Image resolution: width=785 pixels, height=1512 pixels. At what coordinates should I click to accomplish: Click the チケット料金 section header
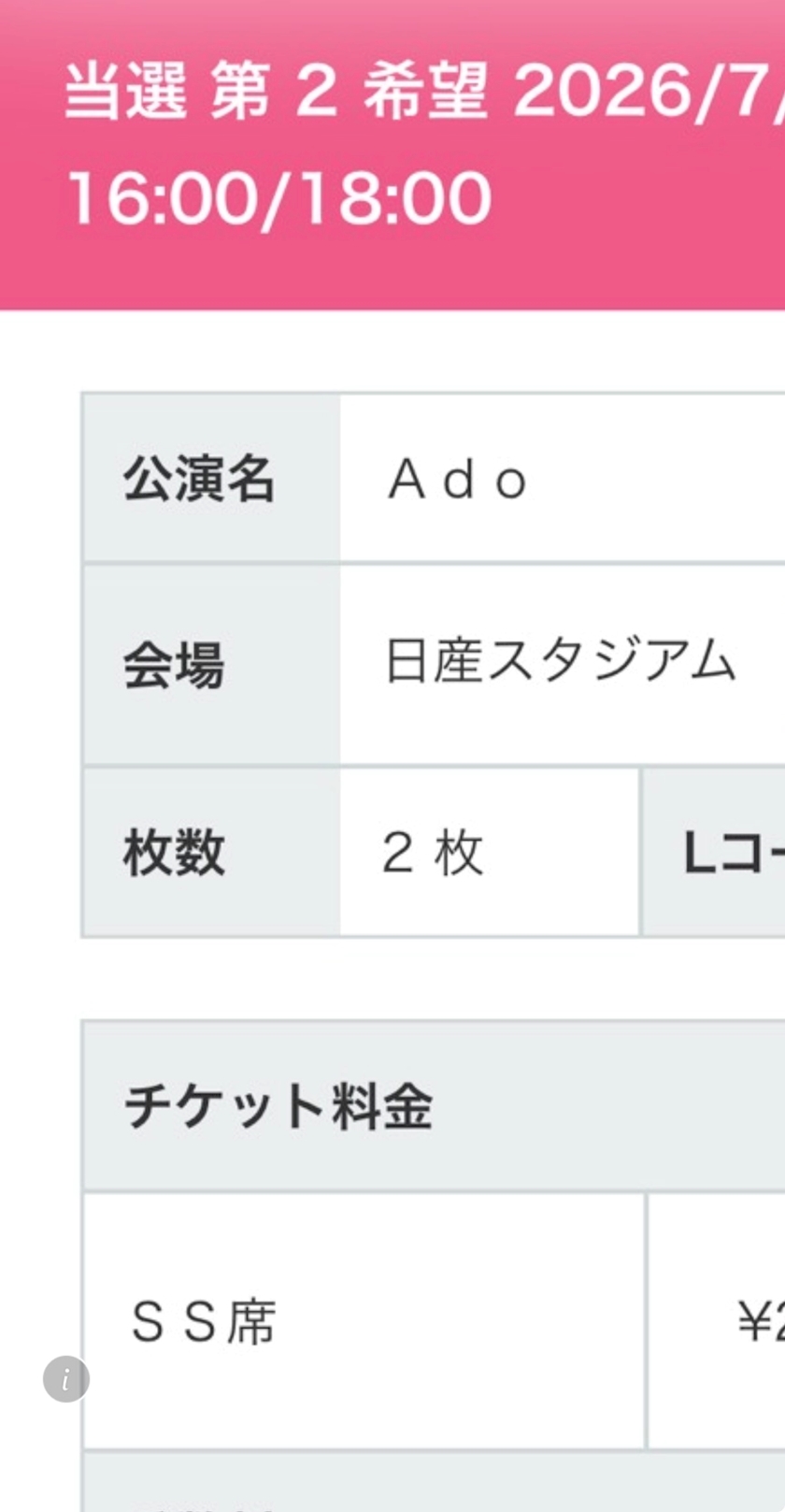tap(278, 1106)
